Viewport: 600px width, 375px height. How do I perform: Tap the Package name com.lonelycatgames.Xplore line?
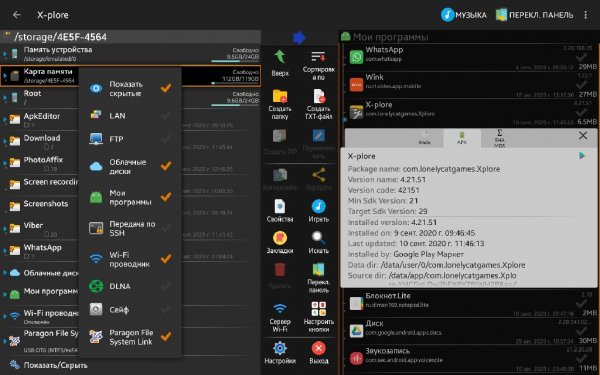tap(424, 169)
